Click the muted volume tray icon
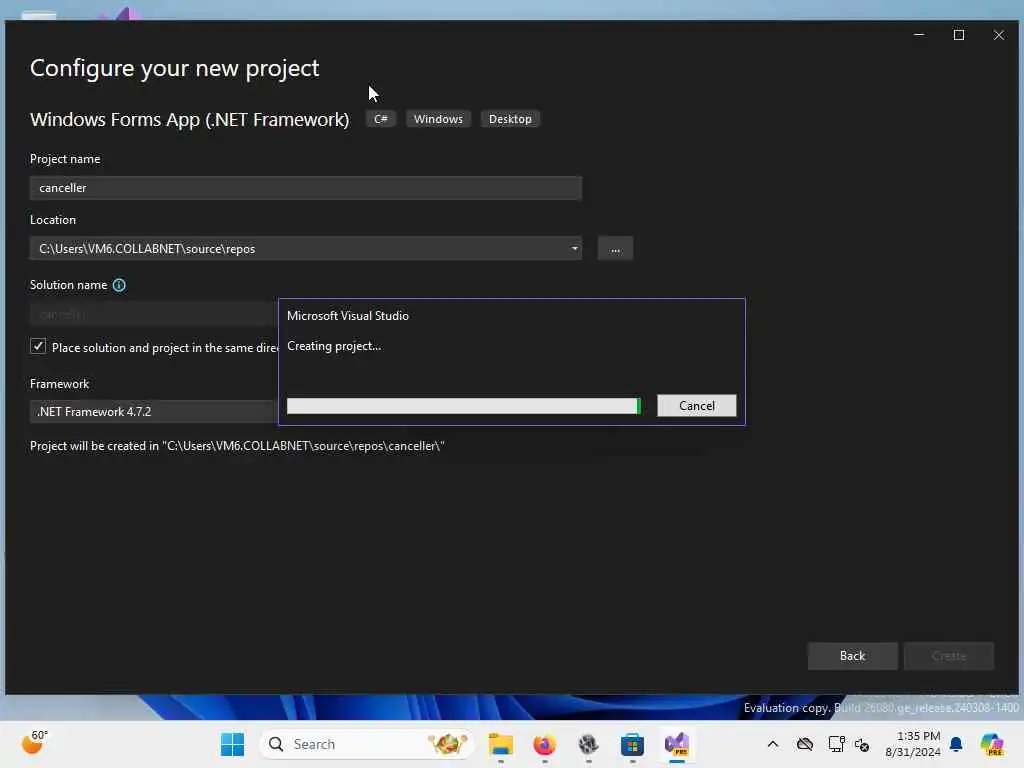This screenshot has height=768, width=1024. click(862, 745)
